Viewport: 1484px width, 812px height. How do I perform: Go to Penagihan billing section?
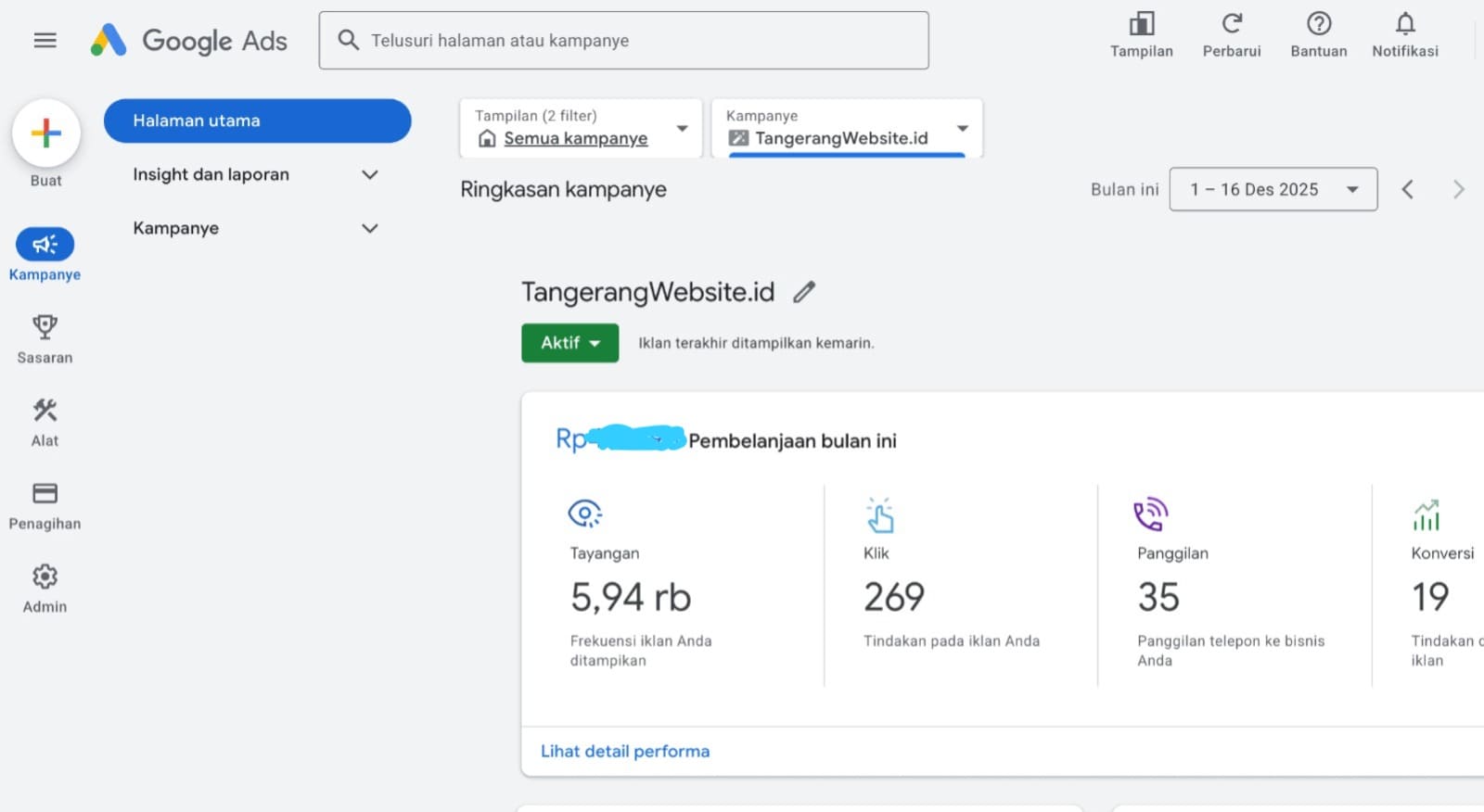[x=45, y=494]
